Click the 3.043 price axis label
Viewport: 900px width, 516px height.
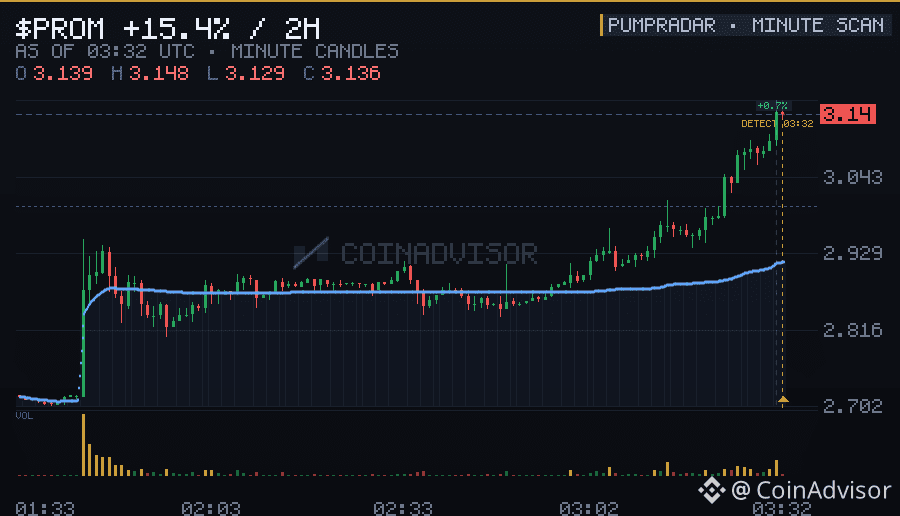point(852,177)
